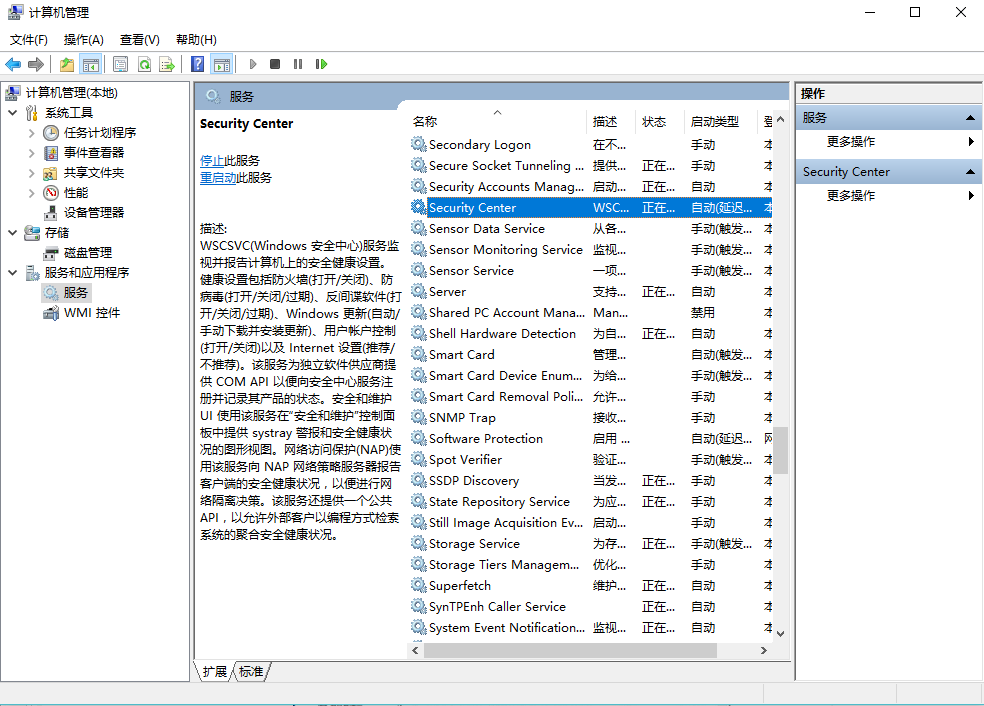Click the 计算机管理(本地) root node icon
The width and height of the screenshot is (984, 706).
point(13,93)
